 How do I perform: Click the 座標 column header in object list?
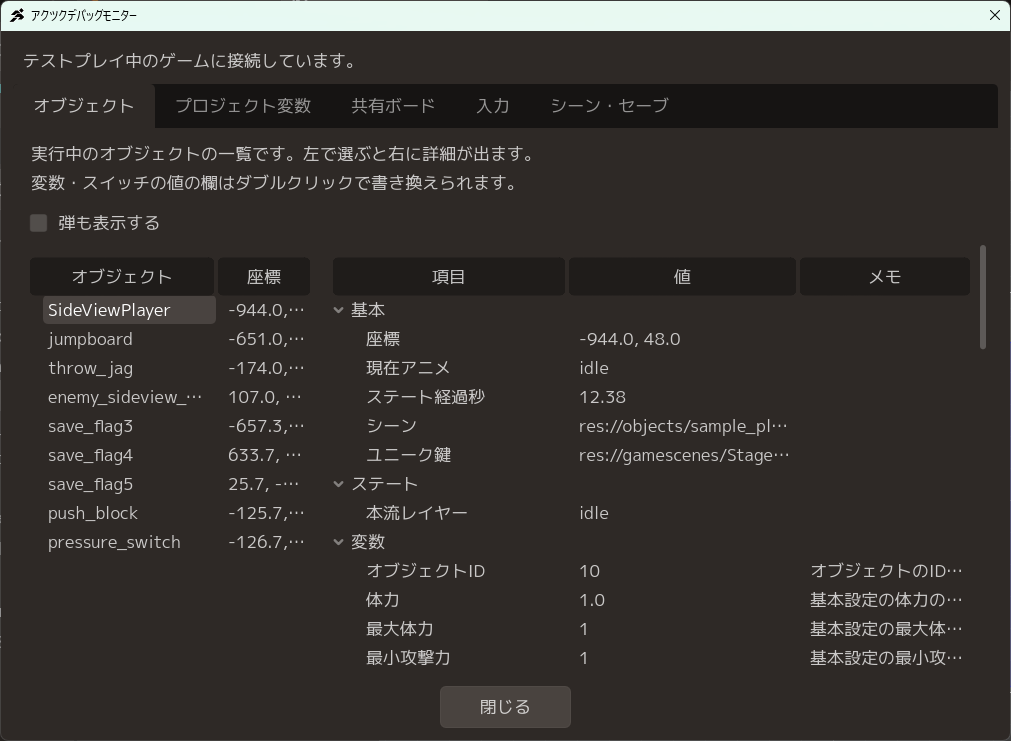264,277
